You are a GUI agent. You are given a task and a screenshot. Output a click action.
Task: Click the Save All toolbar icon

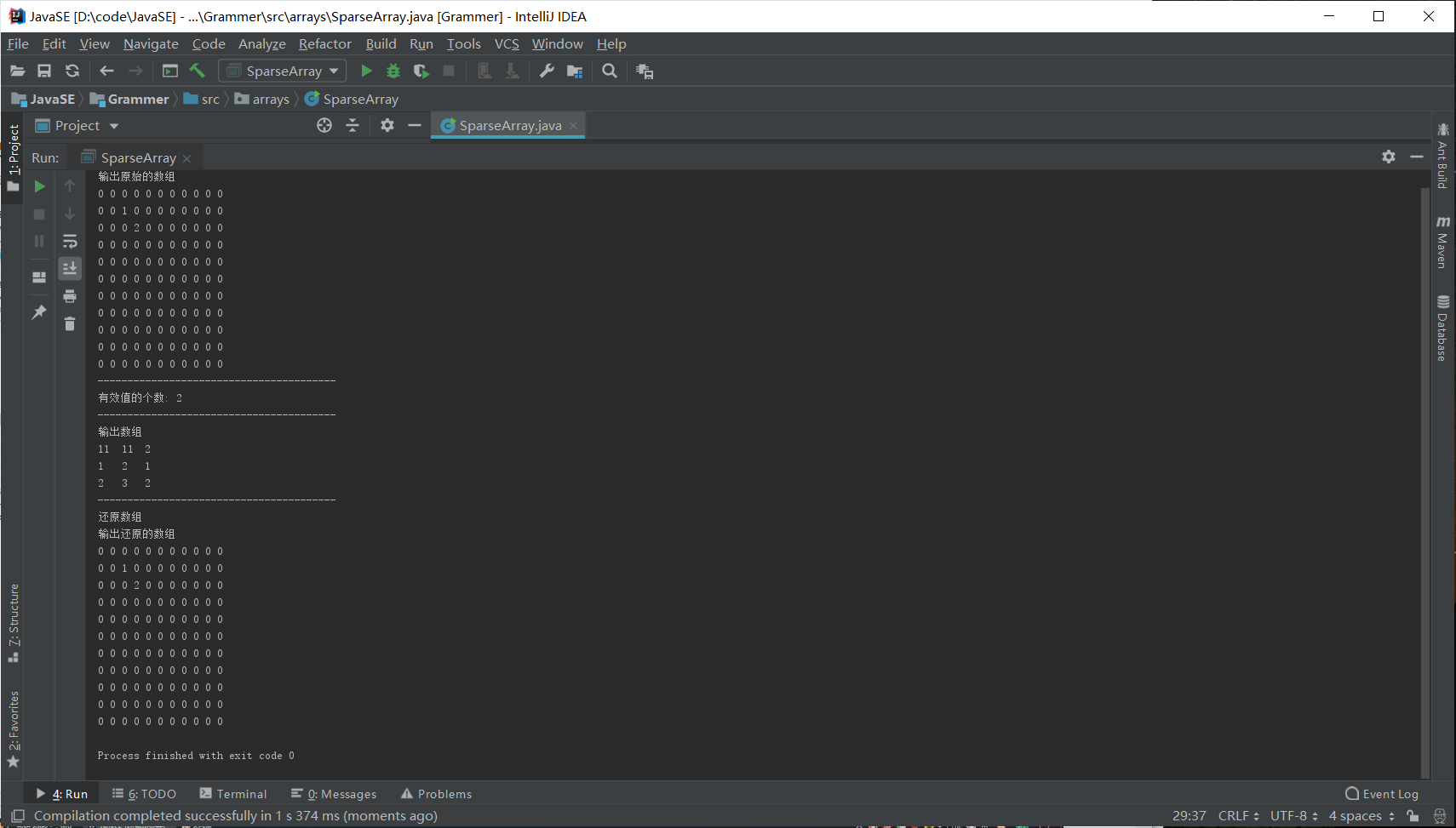point(44,71)
